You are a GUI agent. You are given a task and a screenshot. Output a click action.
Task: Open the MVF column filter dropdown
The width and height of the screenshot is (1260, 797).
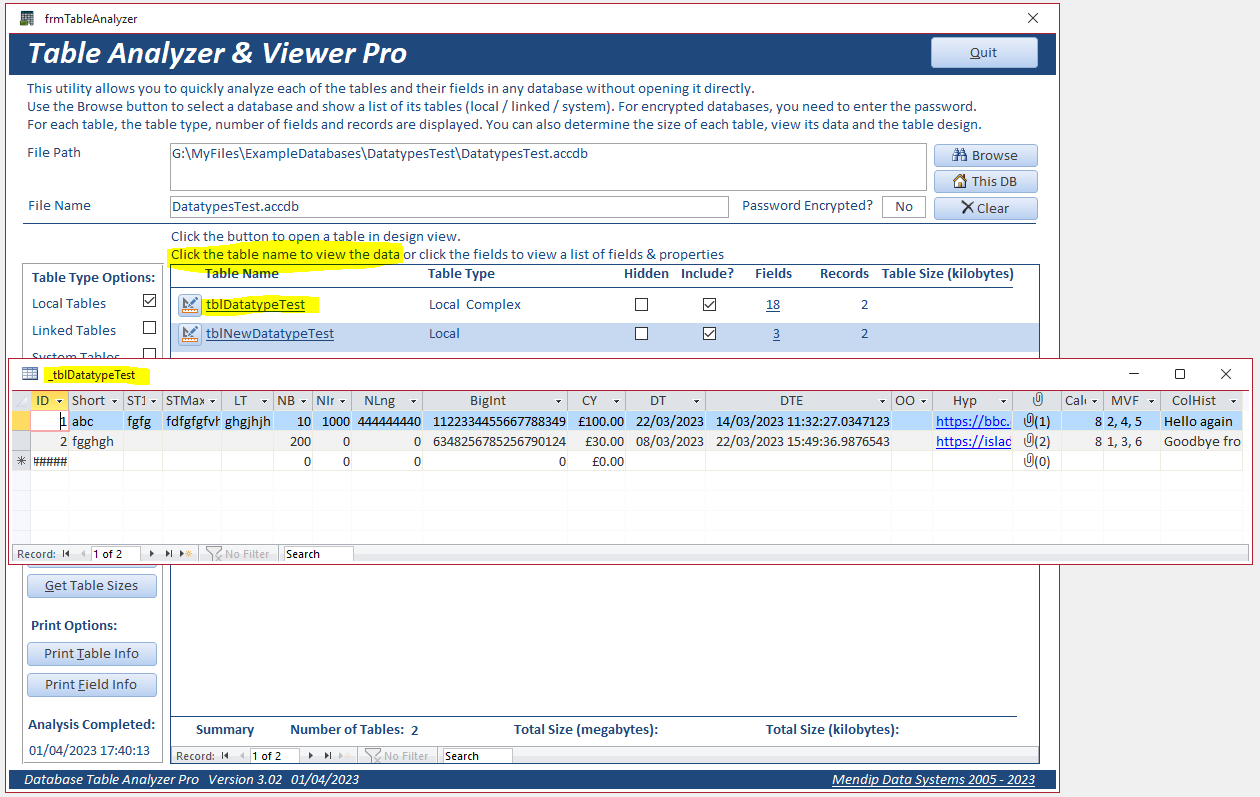point(1153,400)
